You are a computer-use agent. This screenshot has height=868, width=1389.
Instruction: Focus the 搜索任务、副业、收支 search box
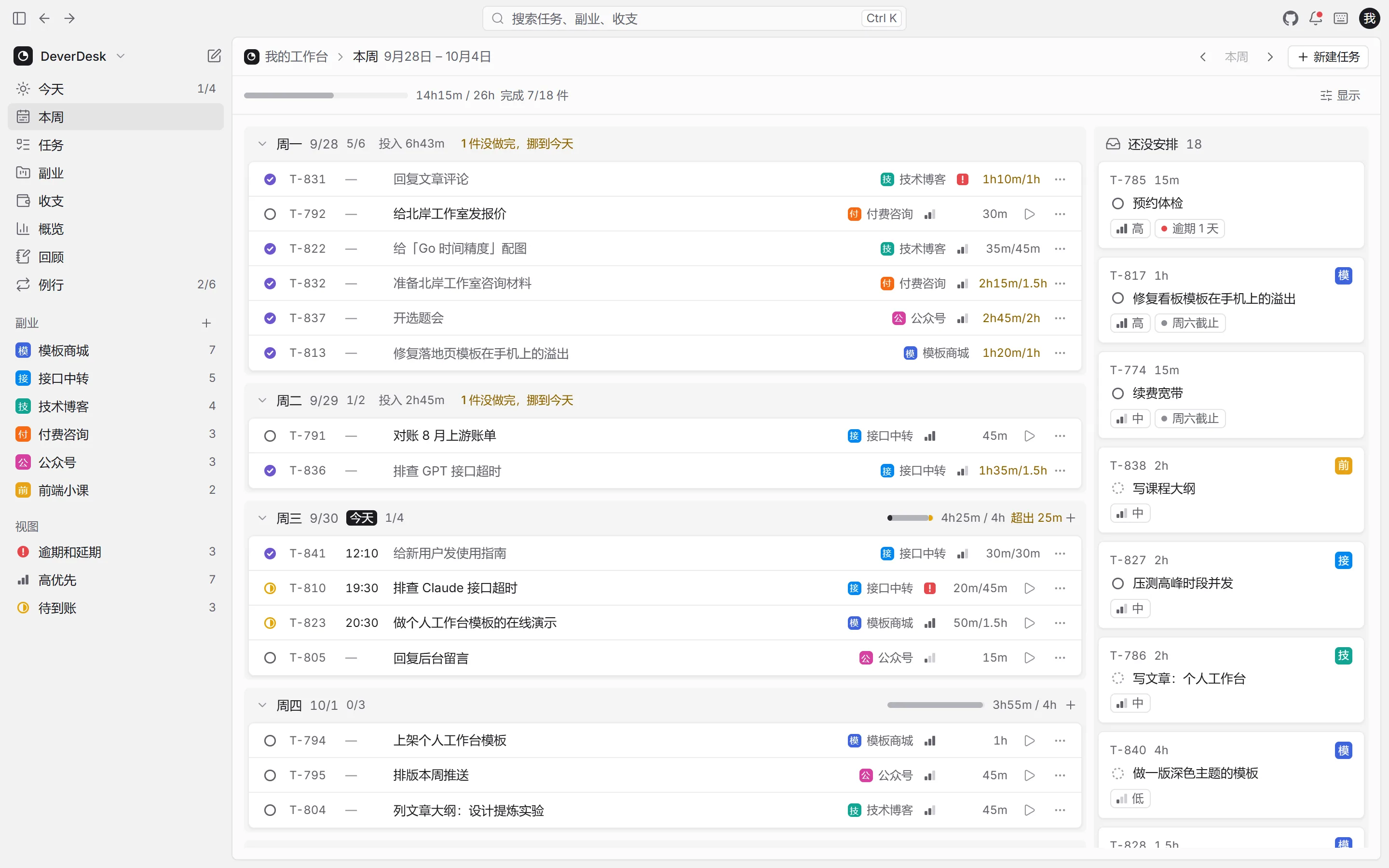coord(694,18)
